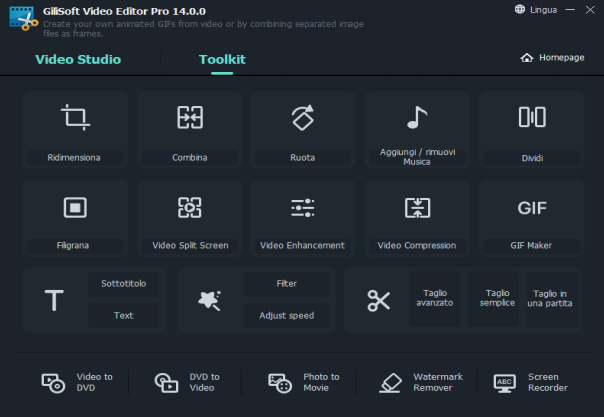Open the music note icon

(x=417, y=117)
